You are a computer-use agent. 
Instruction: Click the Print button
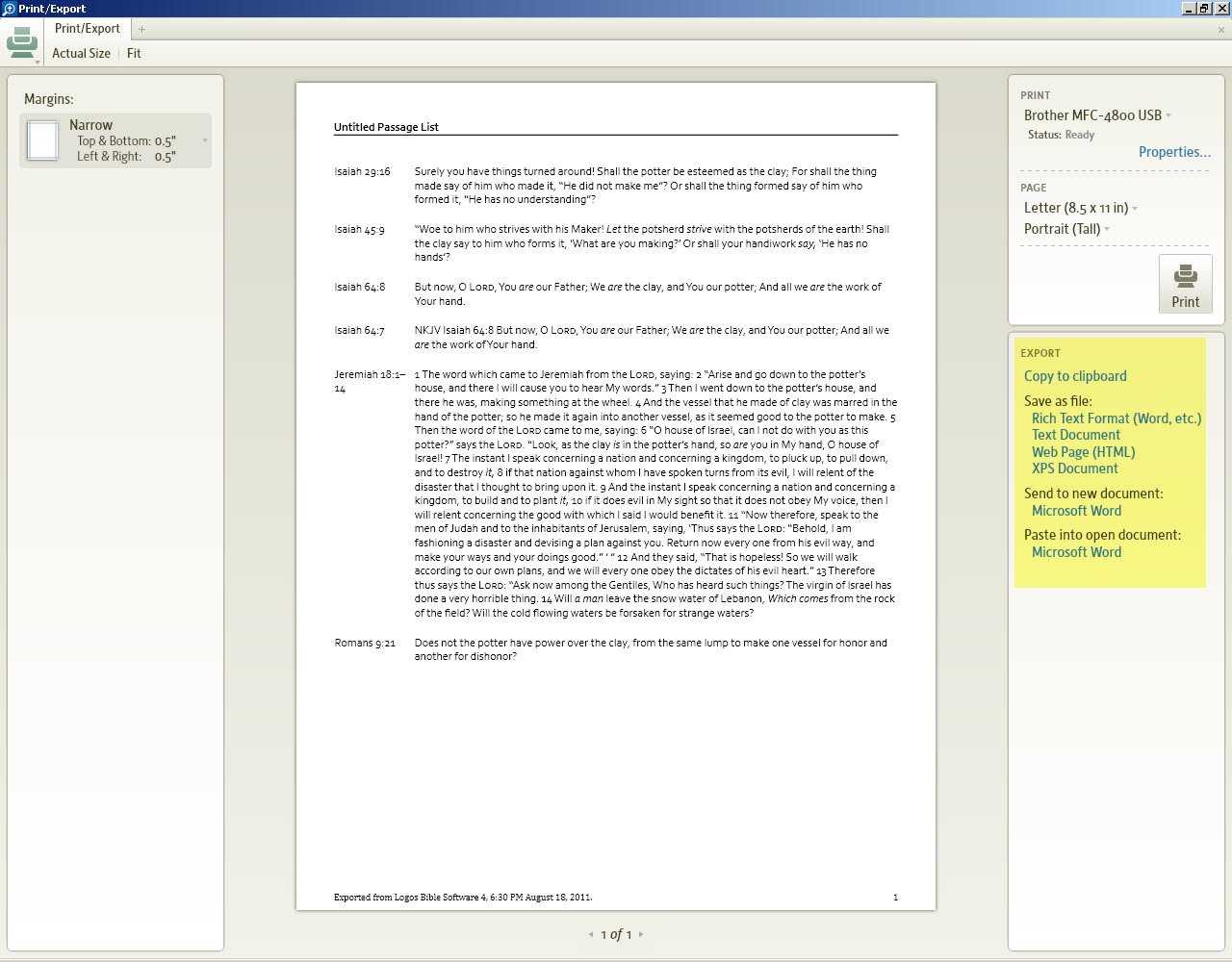click(1185, 285)
